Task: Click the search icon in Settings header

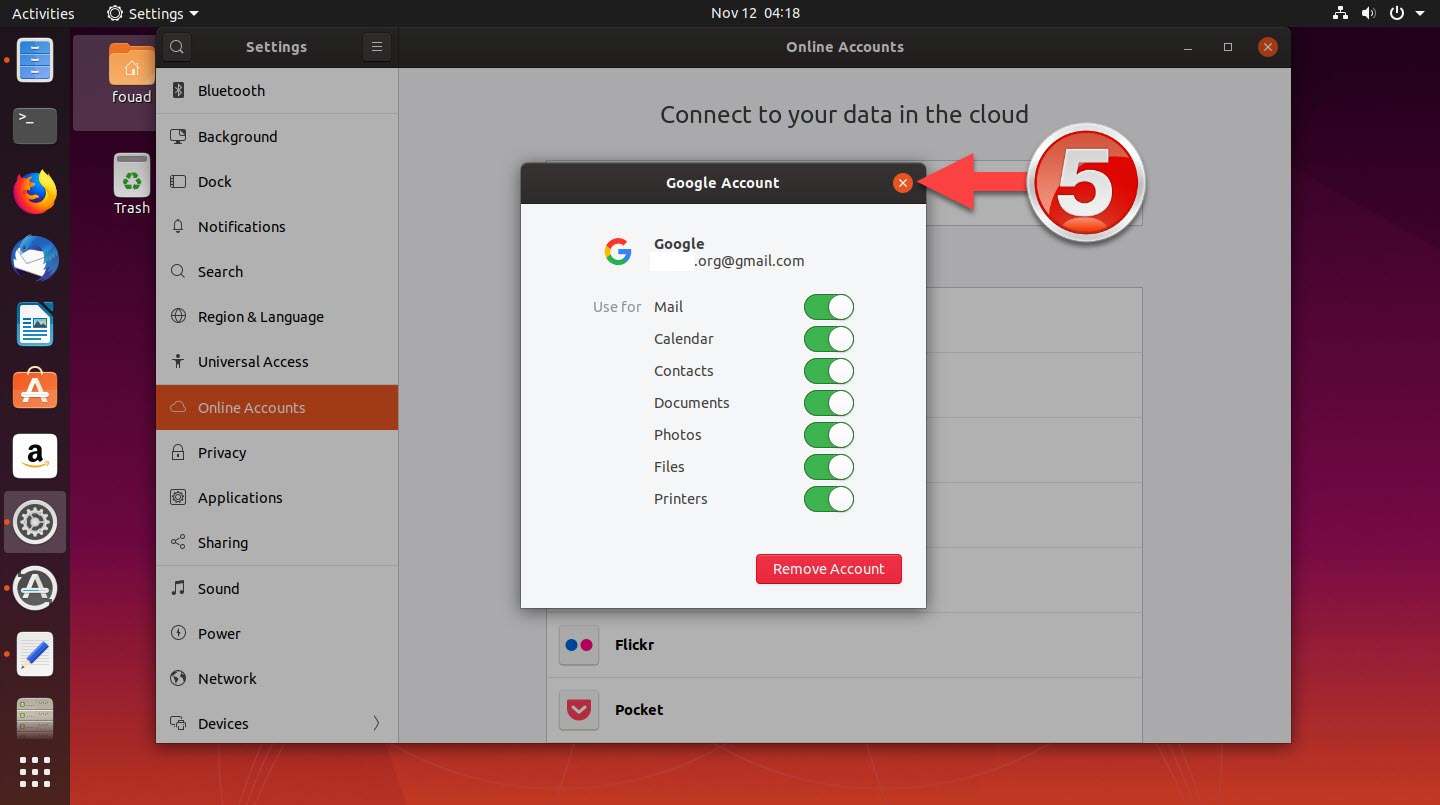Action: tap(176, 47)
